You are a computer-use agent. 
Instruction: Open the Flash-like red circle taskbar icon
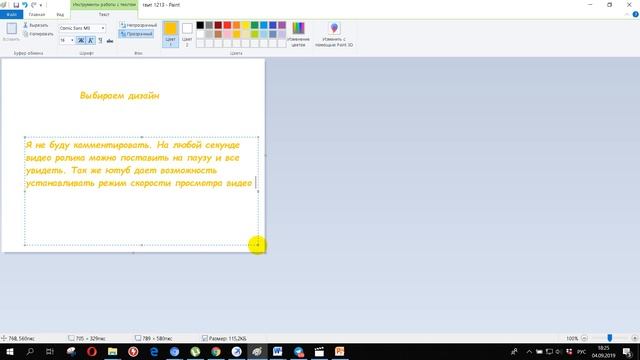coord(133,351)
